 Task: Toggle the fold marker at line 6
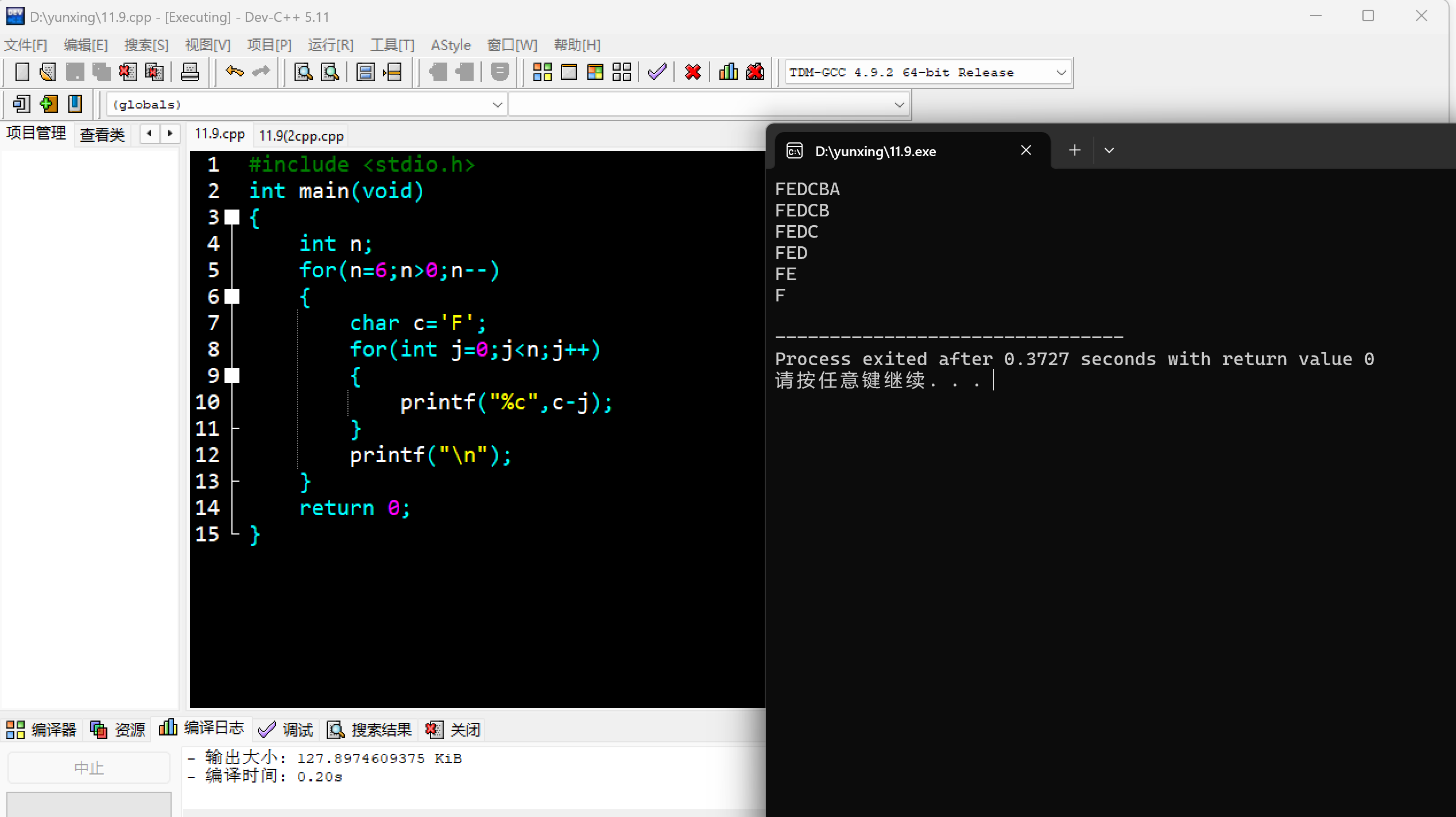[x=232, y=296]
